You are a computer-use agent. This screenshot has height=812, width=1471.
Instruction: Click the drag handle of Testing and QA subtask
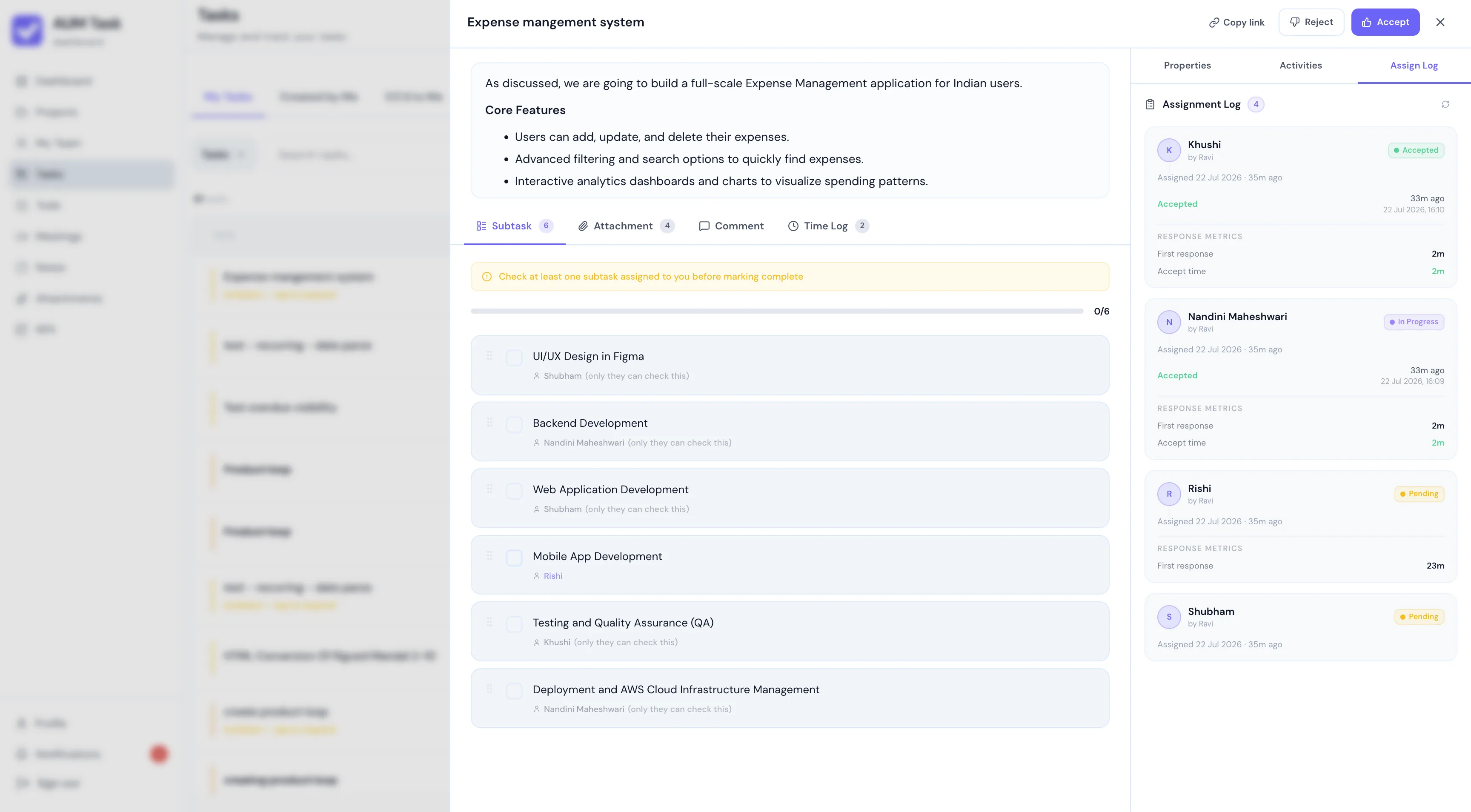tap(489, 623)
